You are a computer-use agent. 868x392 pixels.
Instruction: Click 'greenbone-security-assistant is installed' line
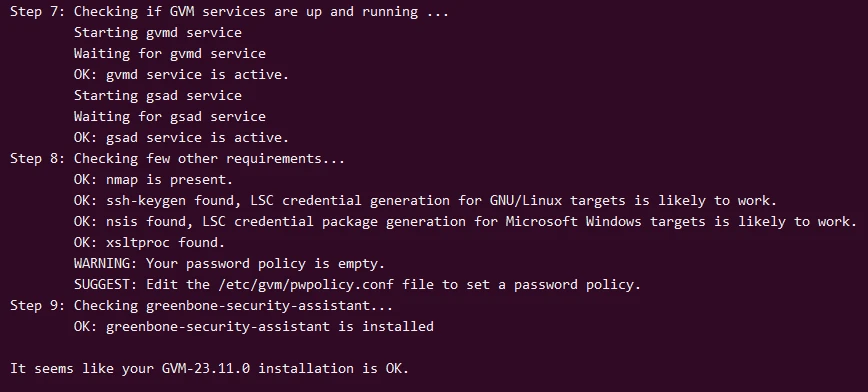click(x=254, y=327)
